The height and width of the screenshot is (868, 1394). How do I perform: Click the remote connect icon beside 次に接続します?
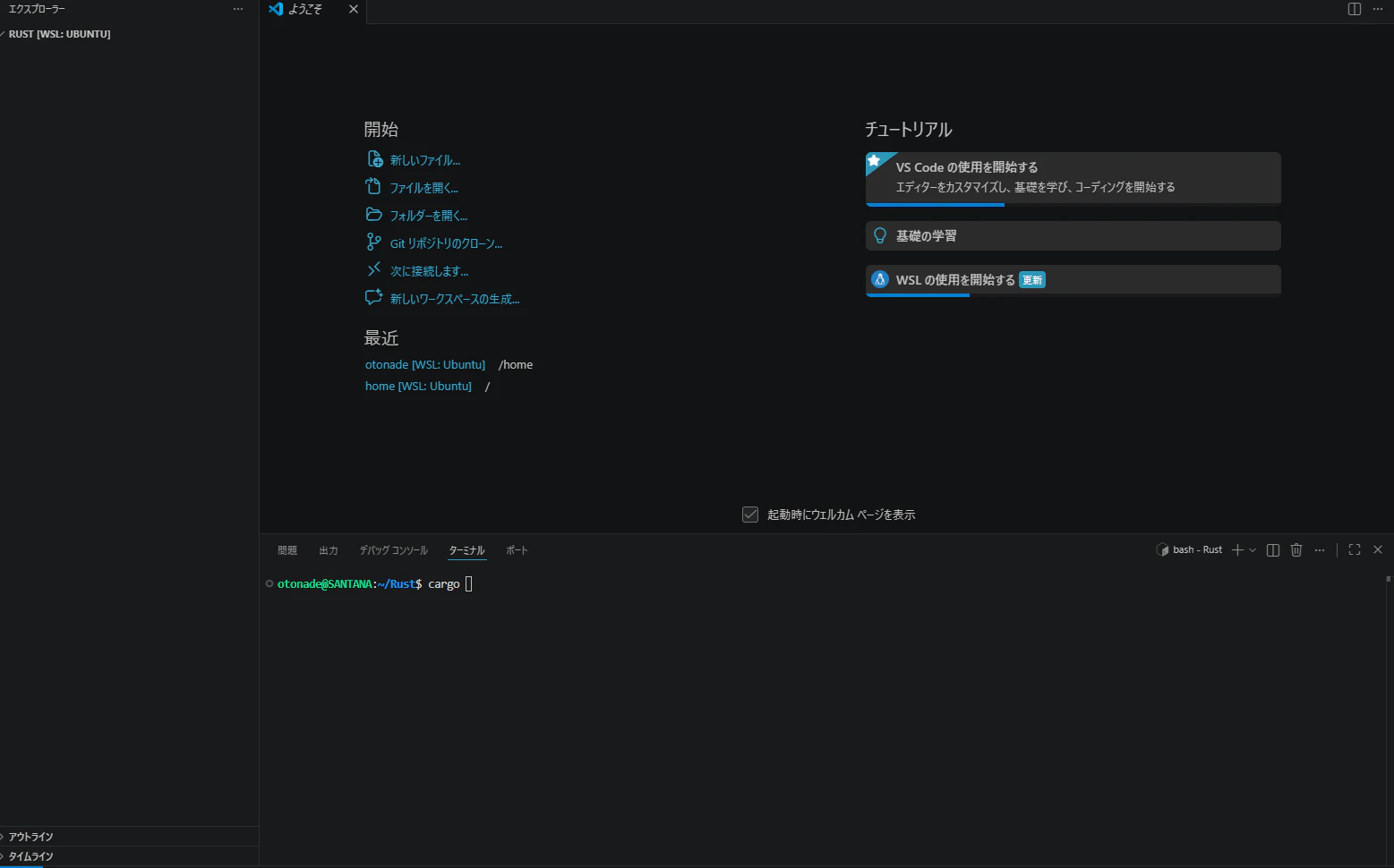click(374, 269)
